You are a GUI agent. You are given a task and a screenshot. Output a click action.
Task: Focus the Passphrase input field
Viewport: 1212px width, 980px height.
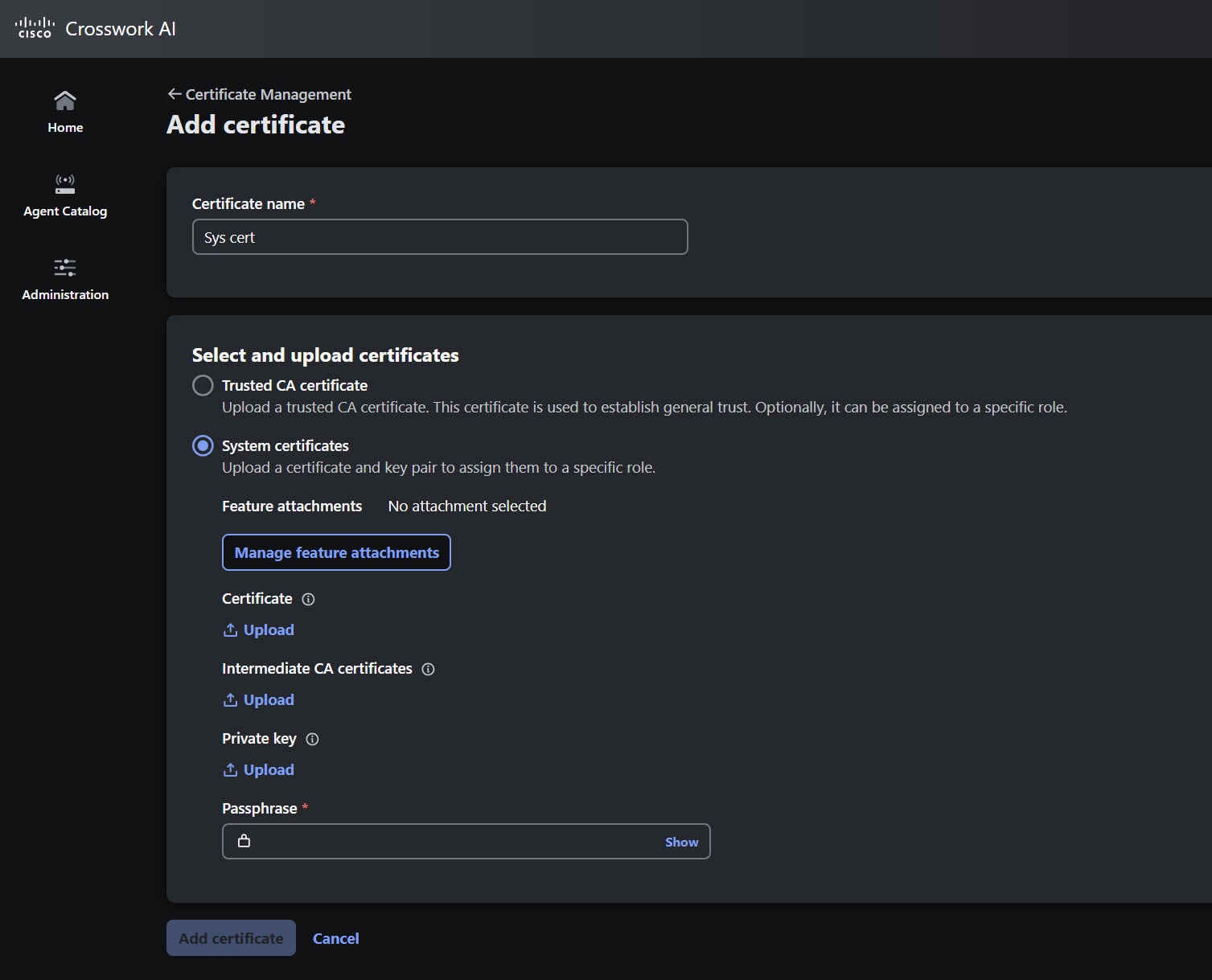(466, 842)
